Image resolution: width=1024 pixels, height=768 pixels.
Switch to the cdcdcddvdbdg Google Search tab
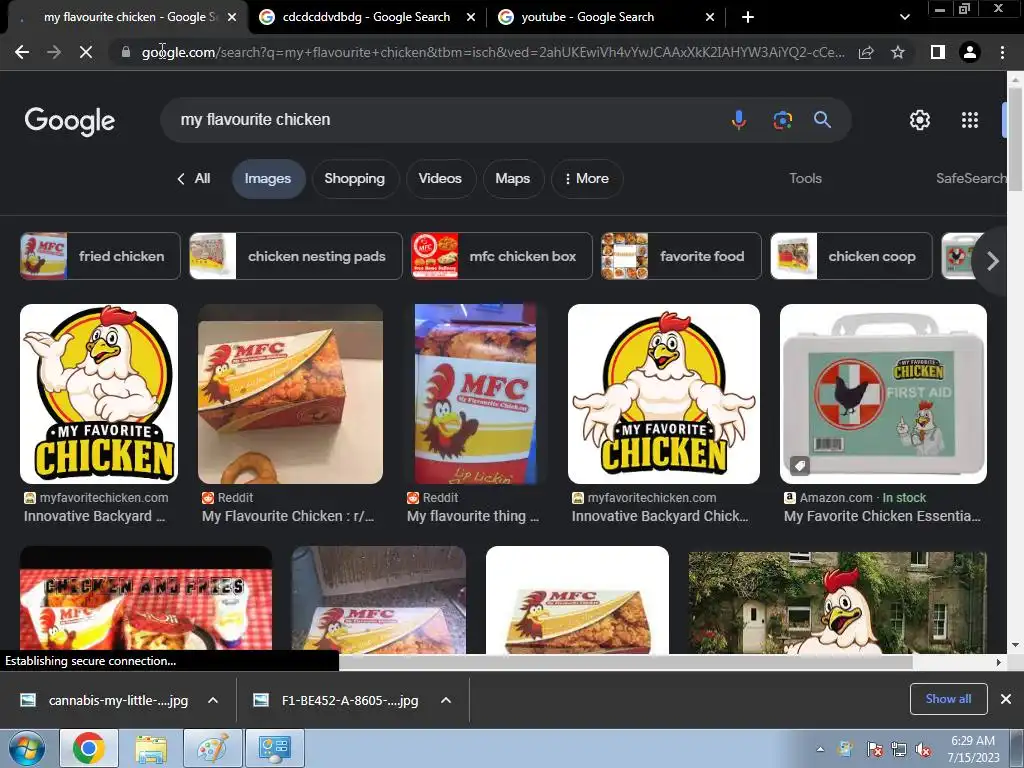(366, 17)
